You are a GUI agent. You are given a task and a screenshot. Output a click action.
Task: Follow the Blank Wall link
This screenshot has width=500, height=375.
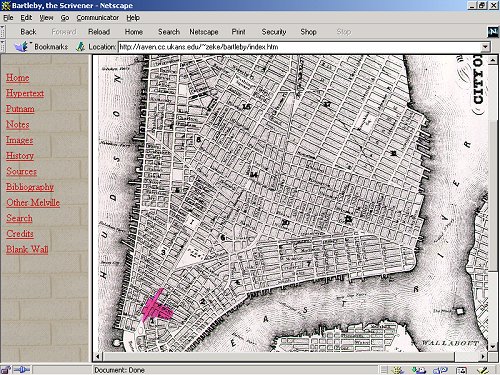27,249
